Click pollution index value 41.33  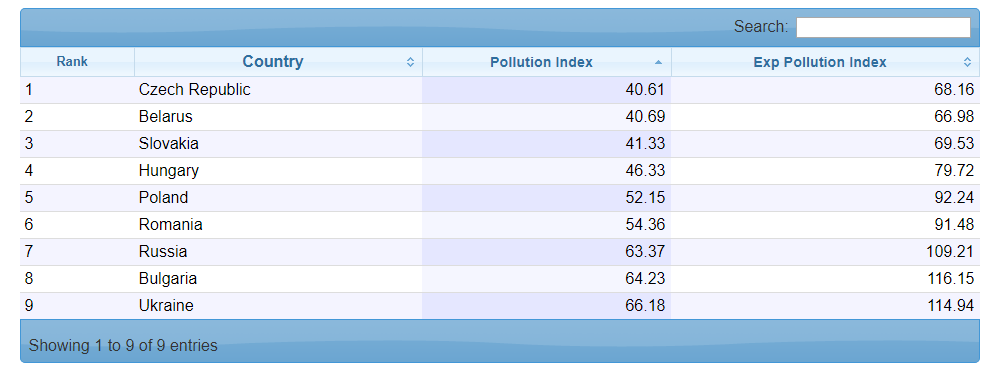[x=645, y=144]
